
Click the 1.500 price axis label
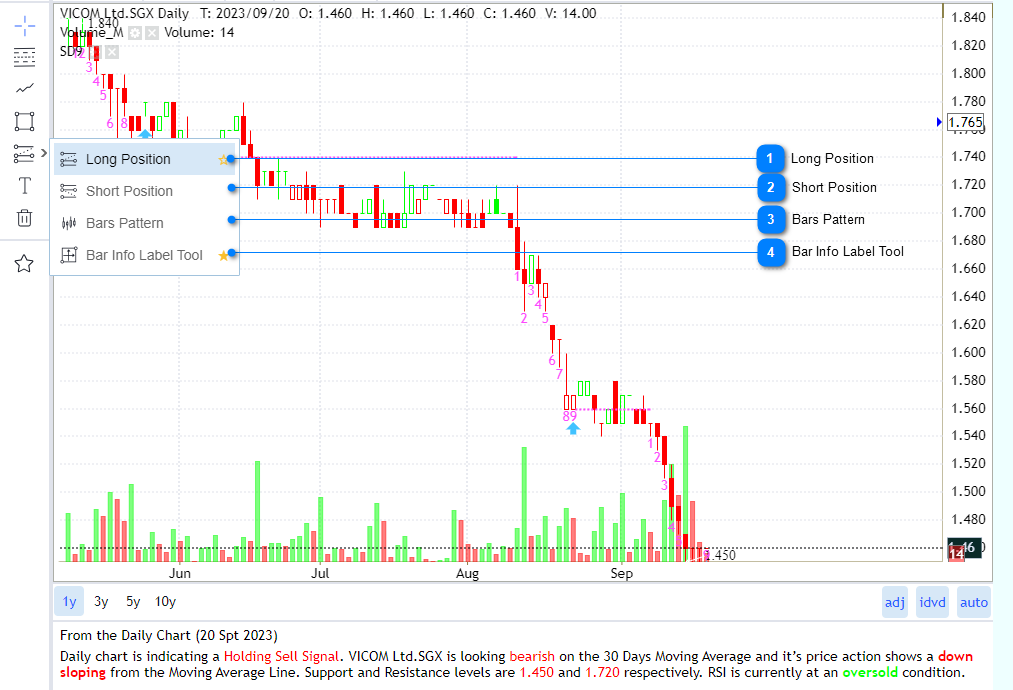pos(968,492)
